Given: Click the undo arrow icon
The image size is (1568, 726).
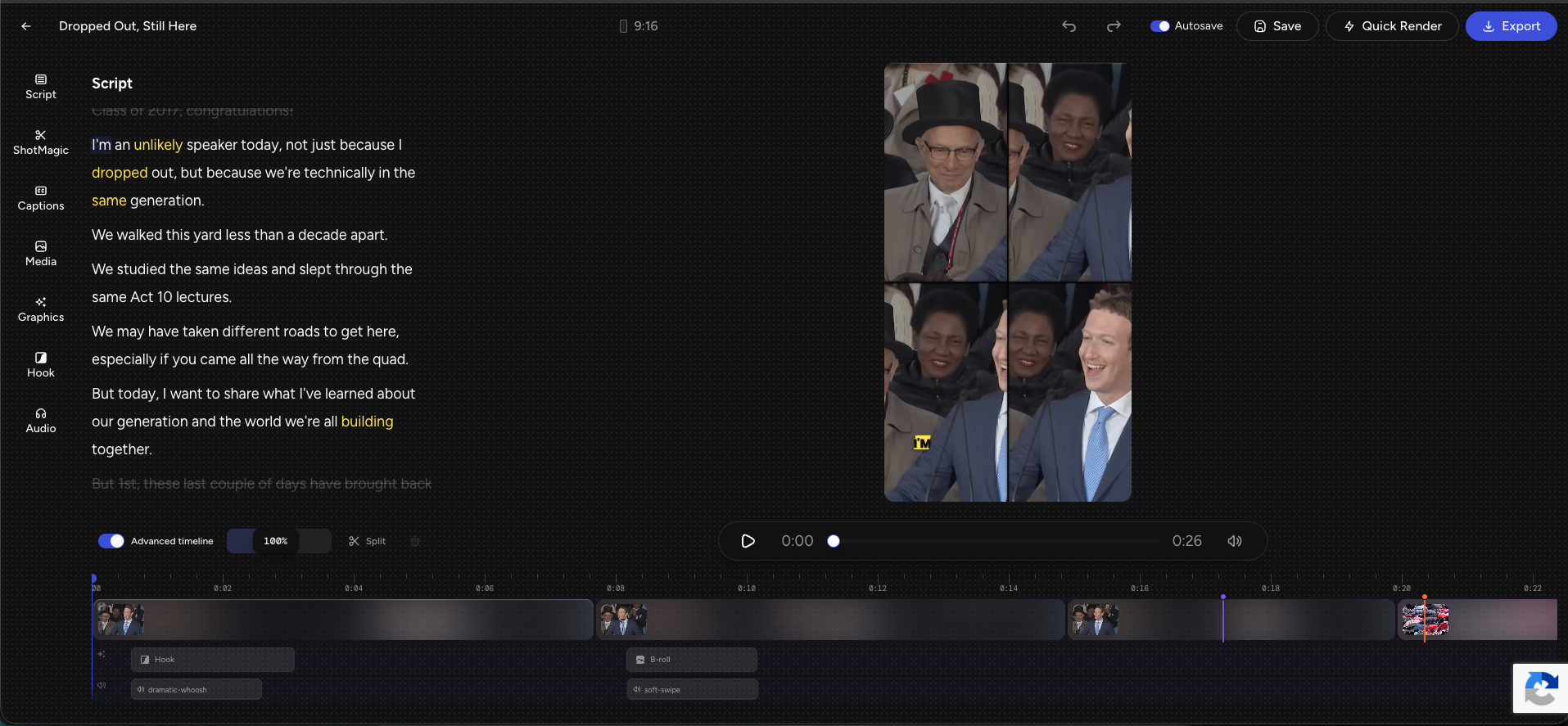Looking at the screenshot, I should point(1069,26).
